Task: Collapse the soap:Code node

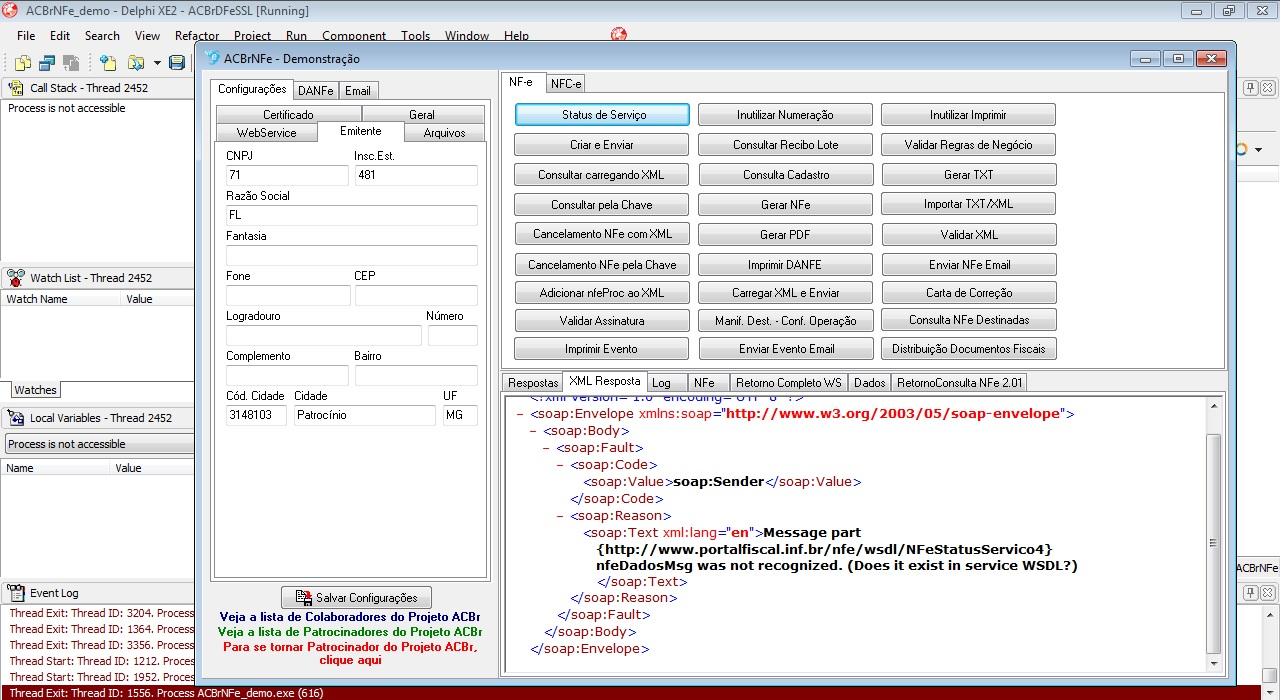Action: coord(561,465)
